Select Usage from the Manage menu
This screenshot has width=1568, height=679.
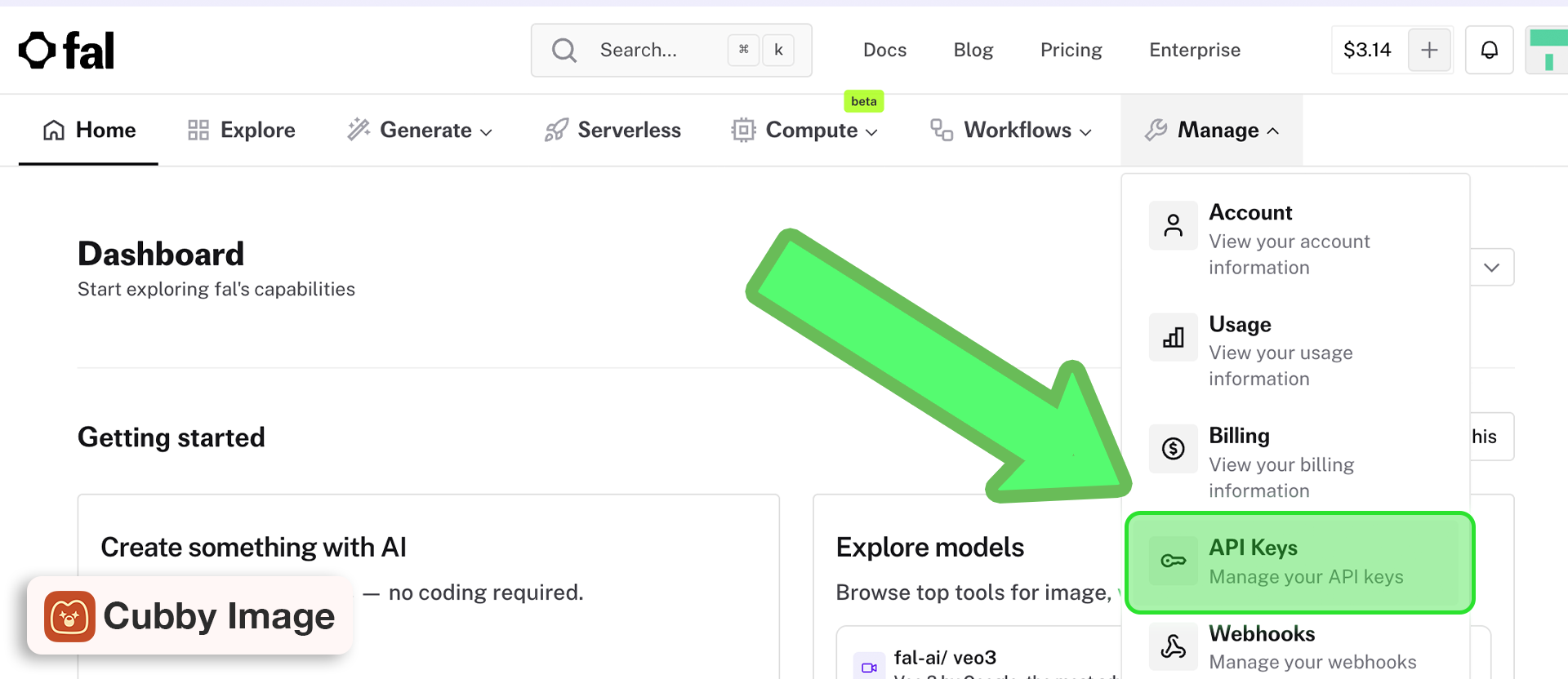pos(1296,351)
